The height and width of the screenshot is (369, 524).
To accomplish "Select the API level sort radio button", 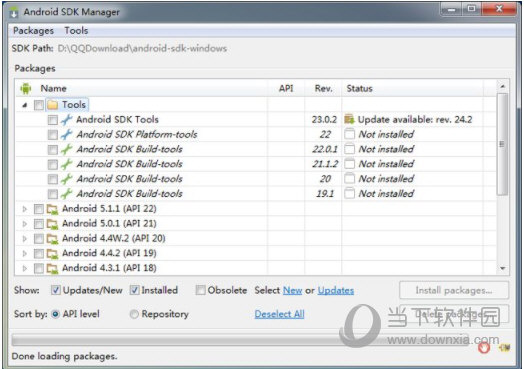I will 56,314.
